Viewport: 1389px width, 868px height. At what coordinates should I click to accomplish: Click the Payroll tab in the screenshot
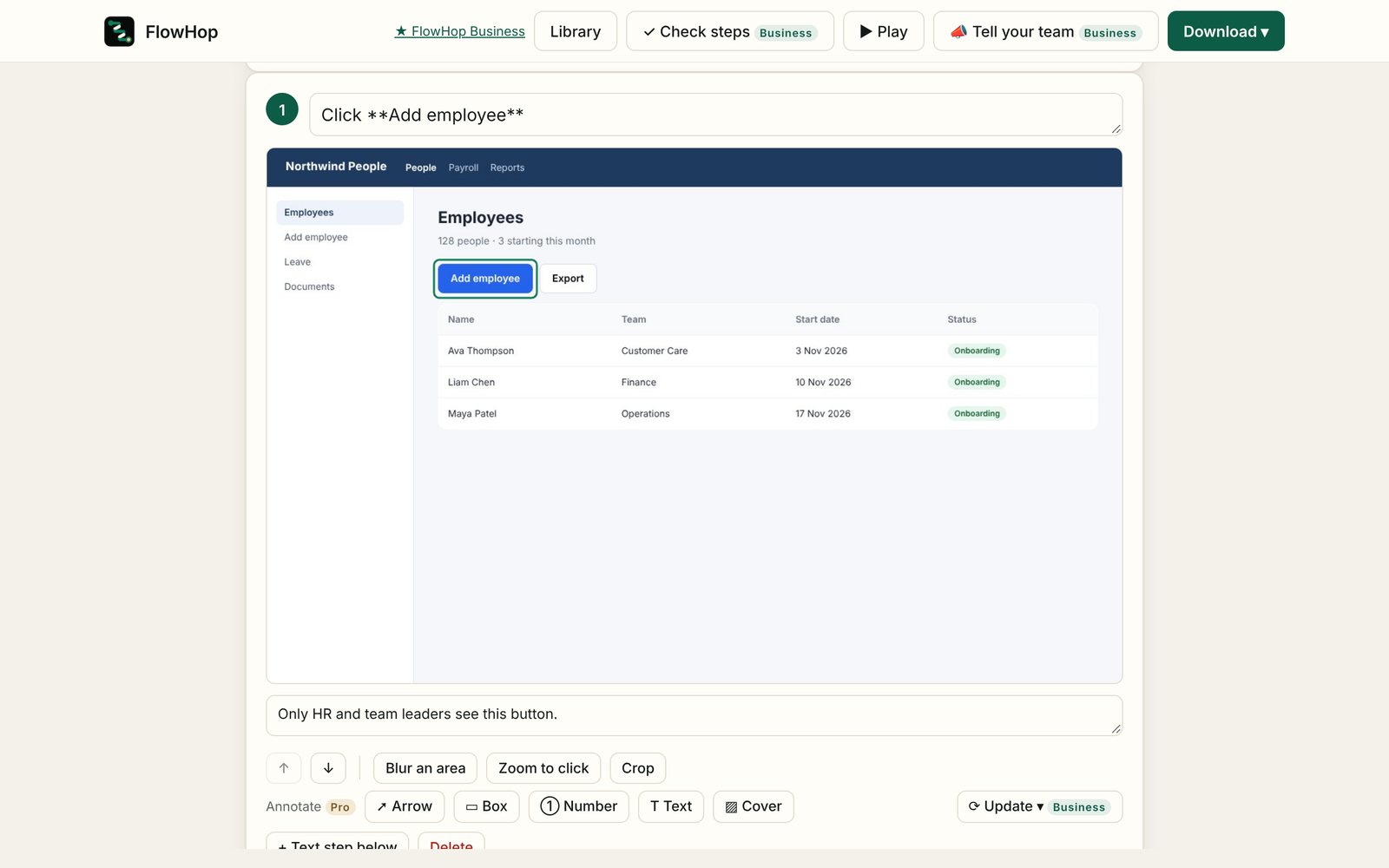tap(464, 168)
